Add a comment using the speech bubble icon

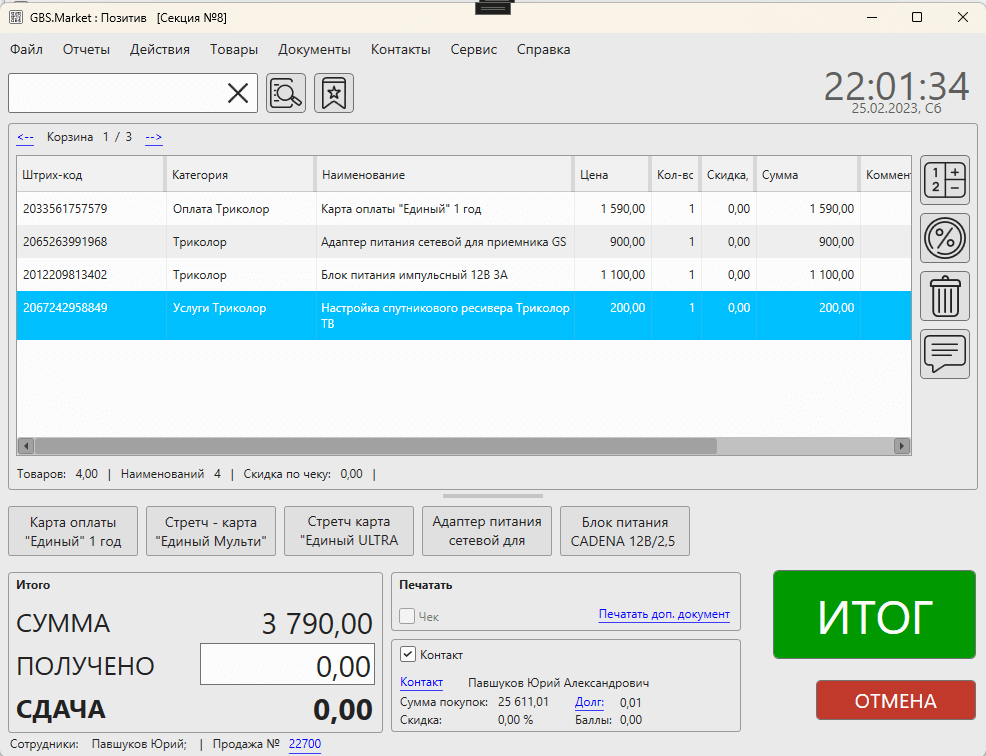(944, 353)
